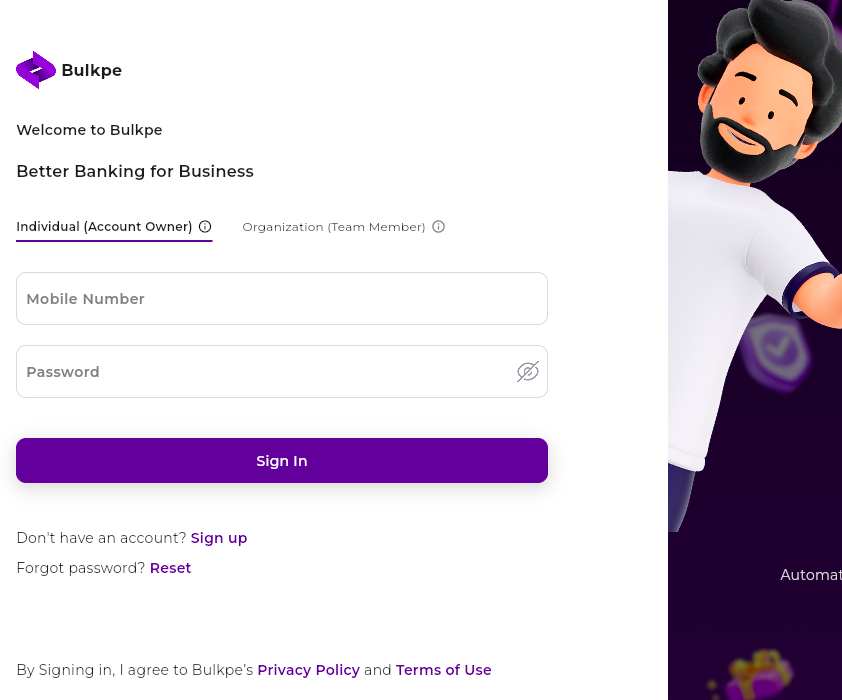Open the Privacy Policy link

tap(308, 670)
